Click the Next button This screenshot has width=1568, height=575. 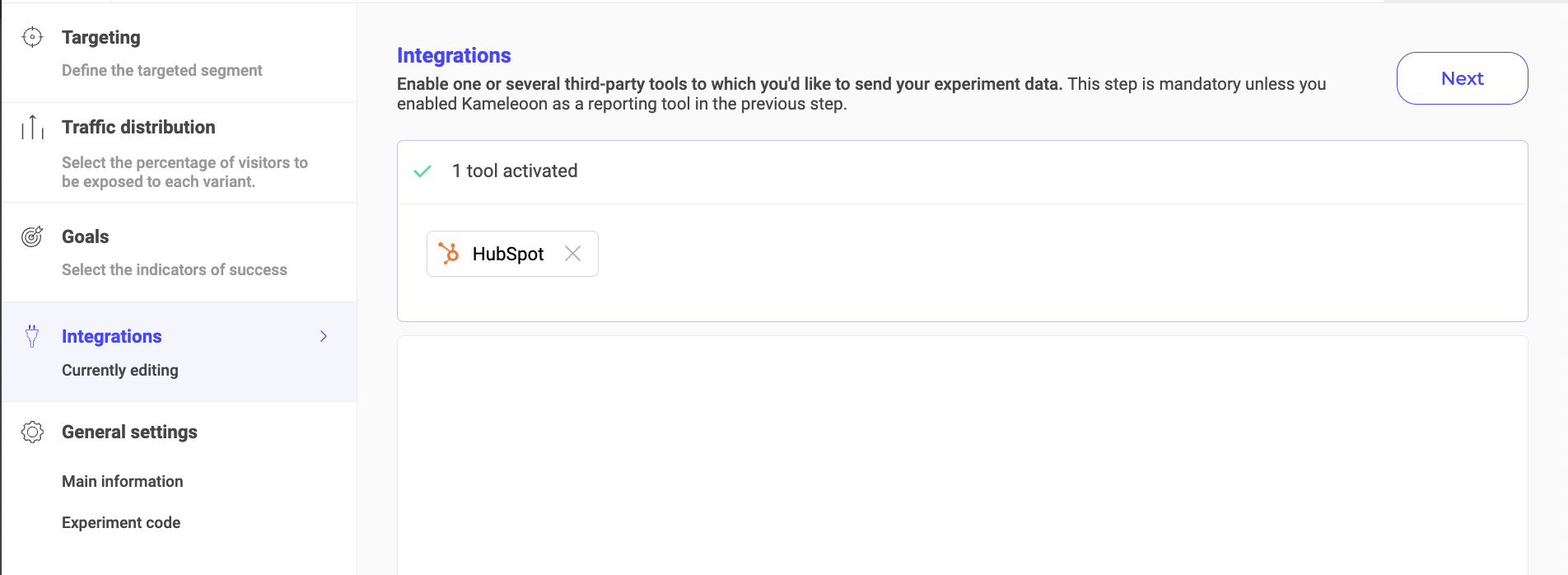tap(1462, 78)
